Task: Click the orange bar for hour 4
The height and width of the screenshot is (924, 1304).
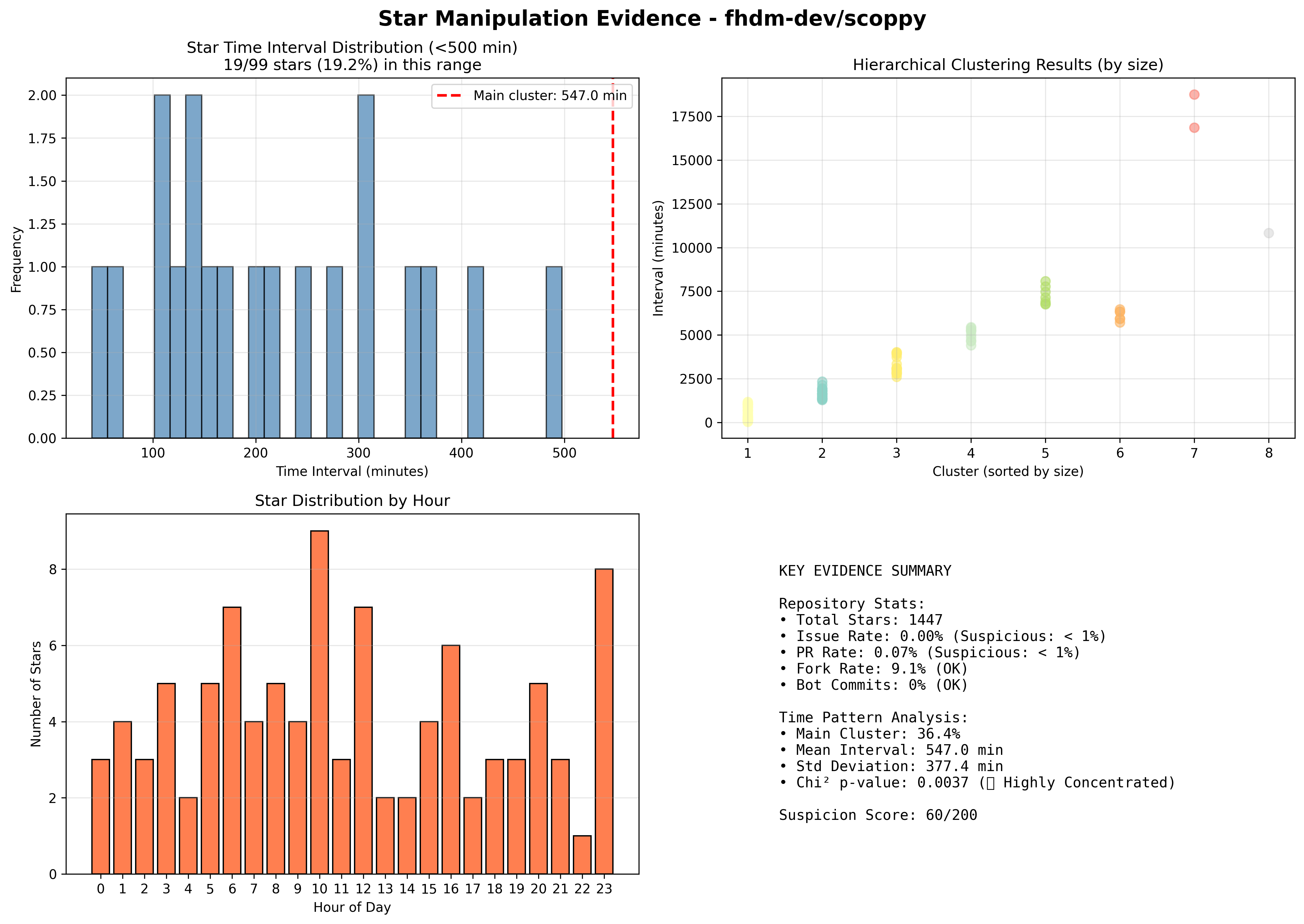Action: click(x=188, y=836)
